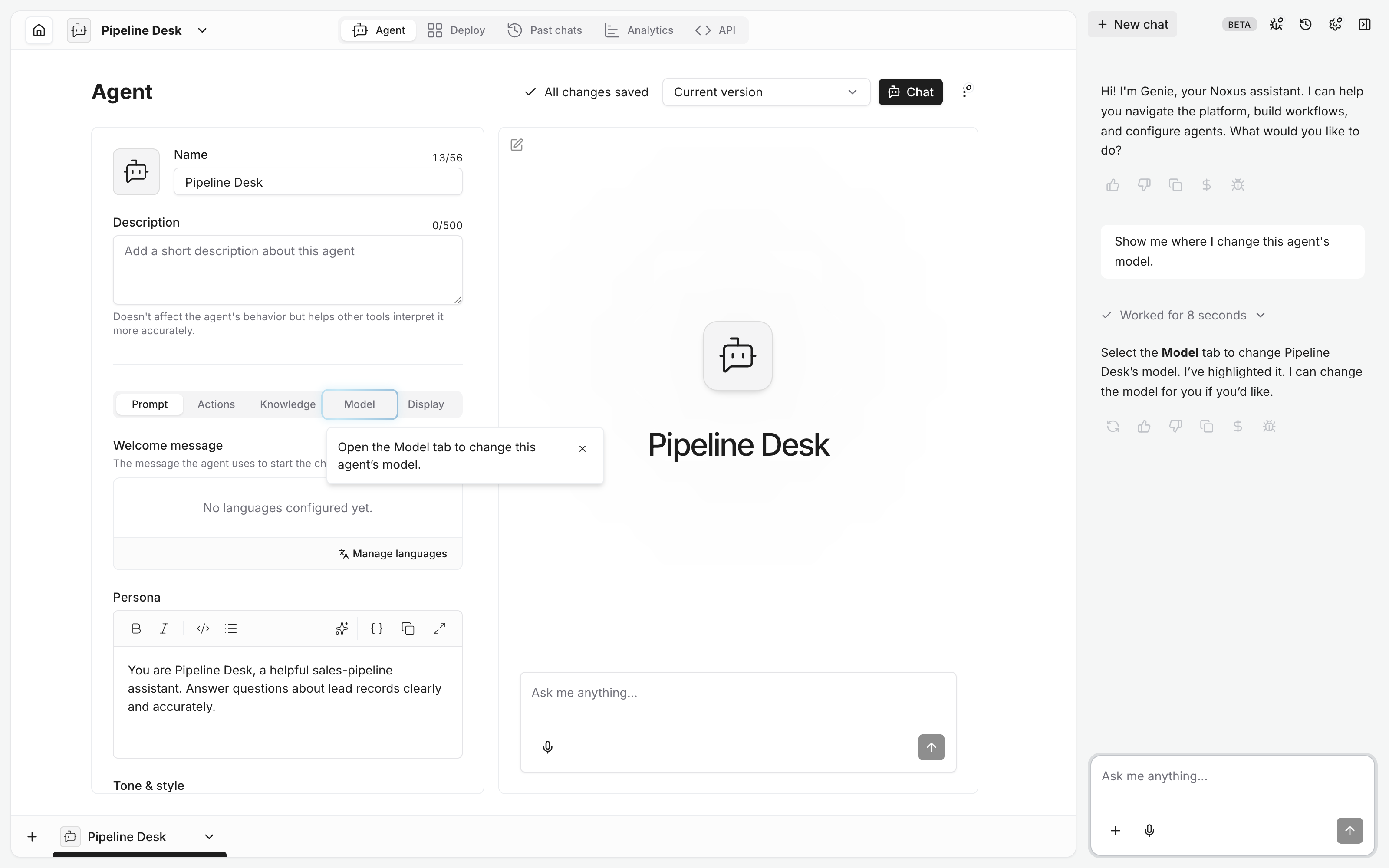Click the new conversation edit icon in preview
Image resolution: width=1389 pixels, height=868 pixels.
(x=517, y=145)
